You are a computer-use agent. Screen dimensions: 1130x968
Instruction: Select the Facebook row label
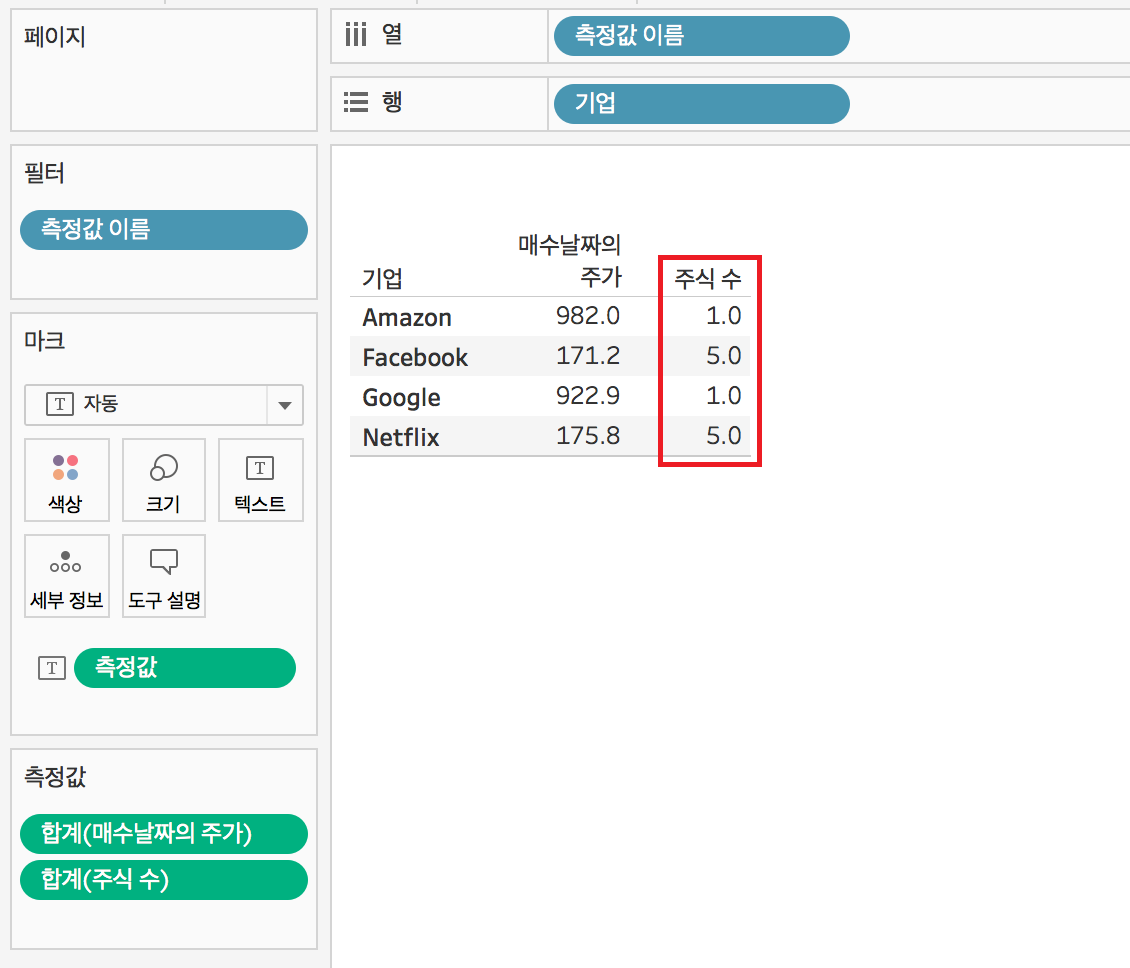click(415, 358)
